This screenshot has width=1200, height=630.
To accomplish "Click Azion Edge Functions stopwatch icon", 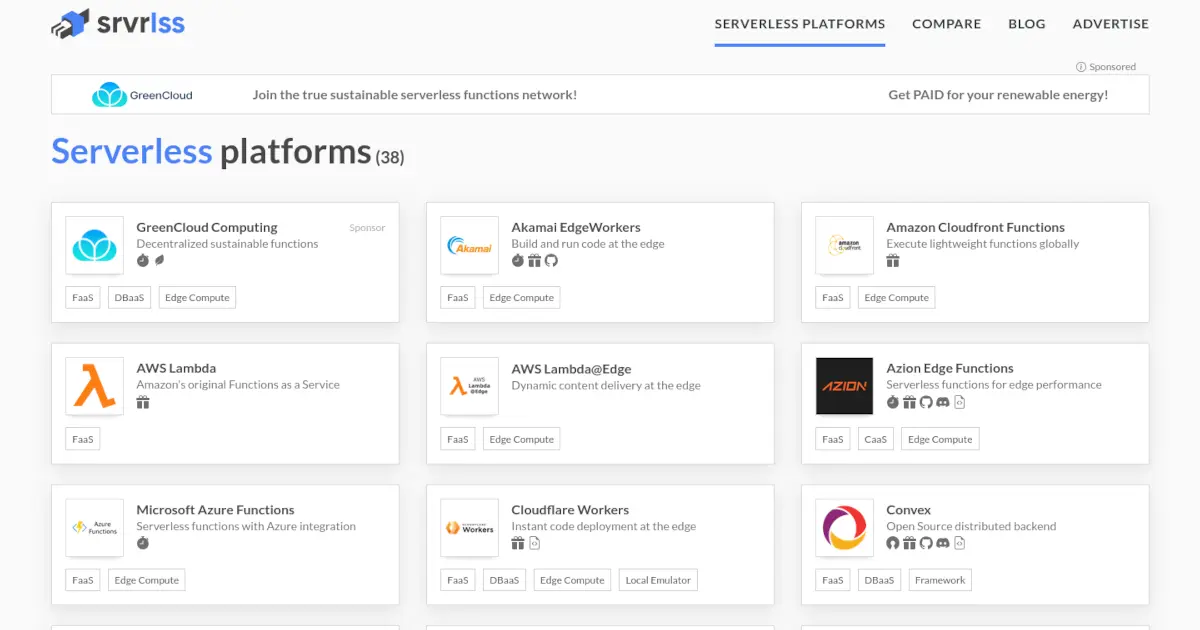I will [x=893, y=402].
